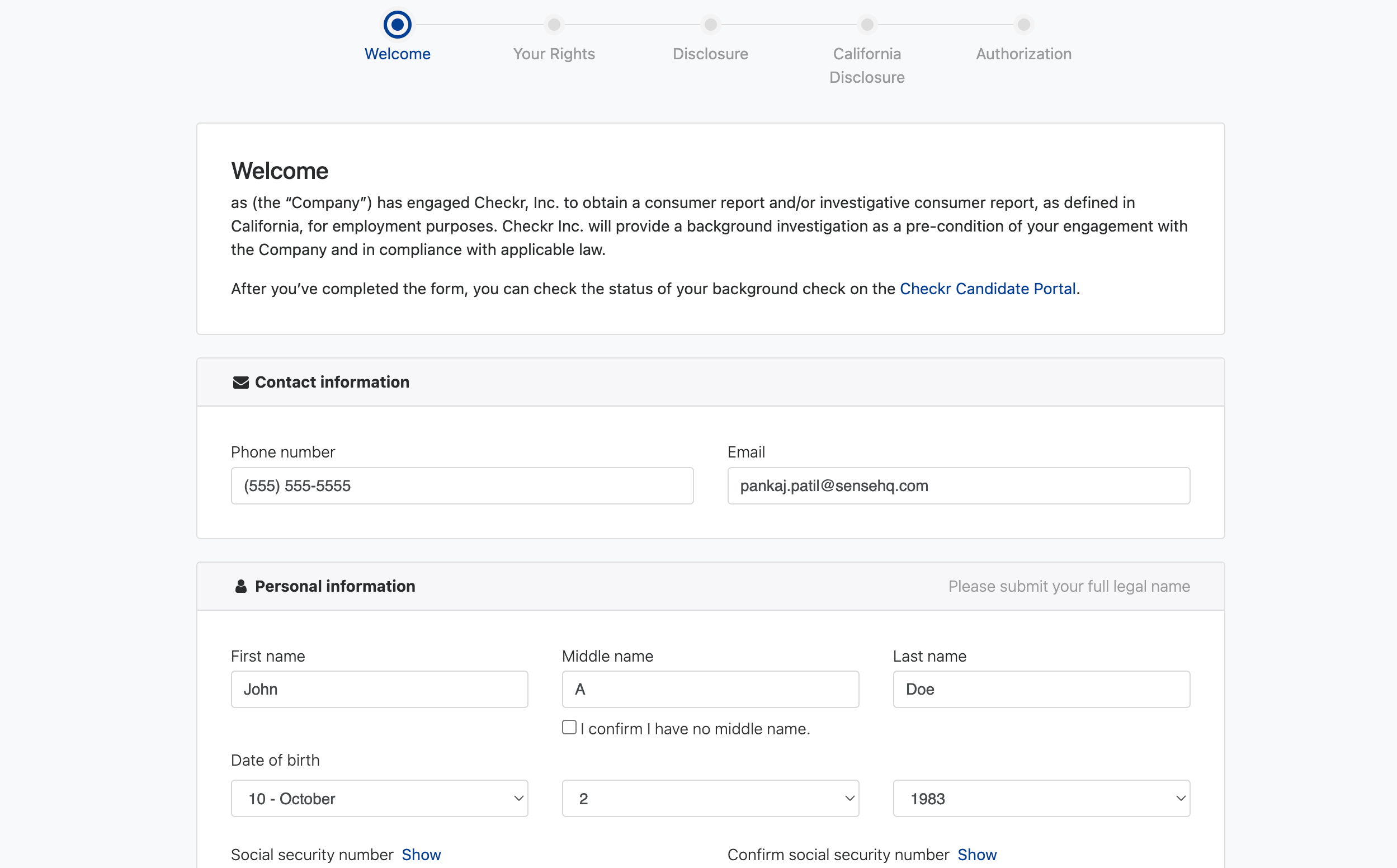
Task: Open the Checkr Candidate Portal link
Action: tap(988, 289)
